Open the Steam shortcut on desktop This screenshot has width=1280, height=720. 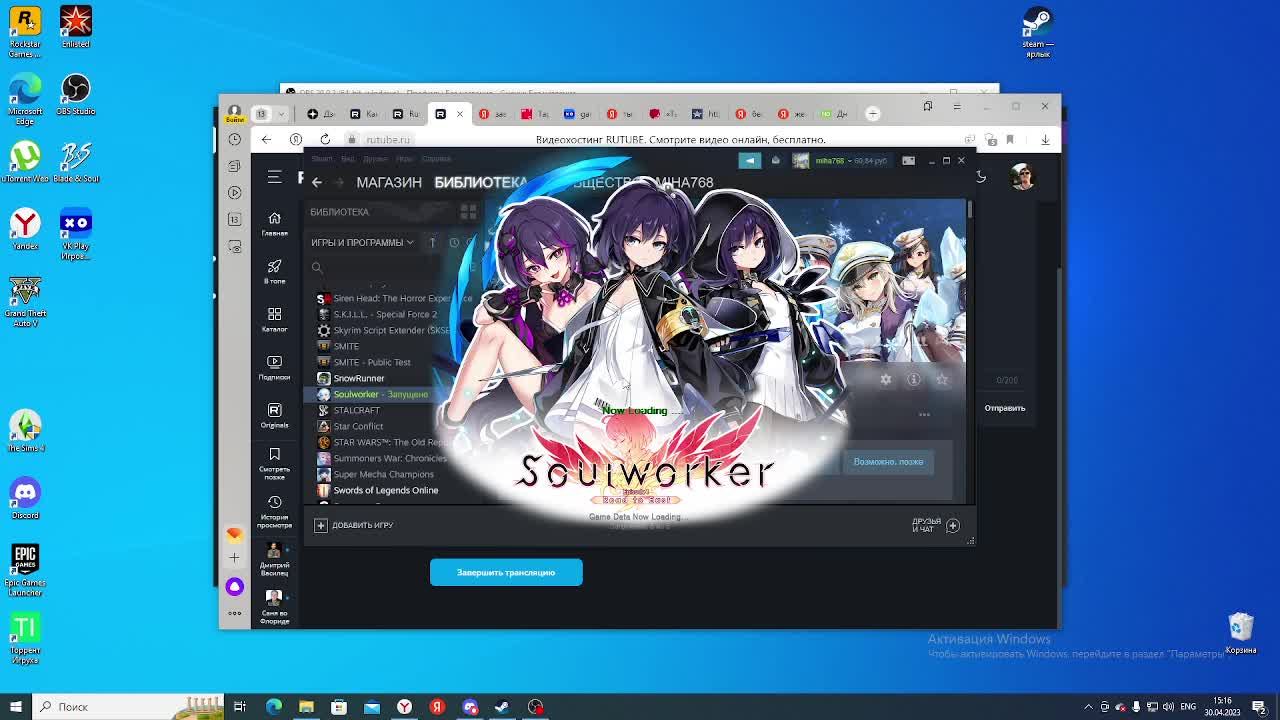click(1038, 33)
